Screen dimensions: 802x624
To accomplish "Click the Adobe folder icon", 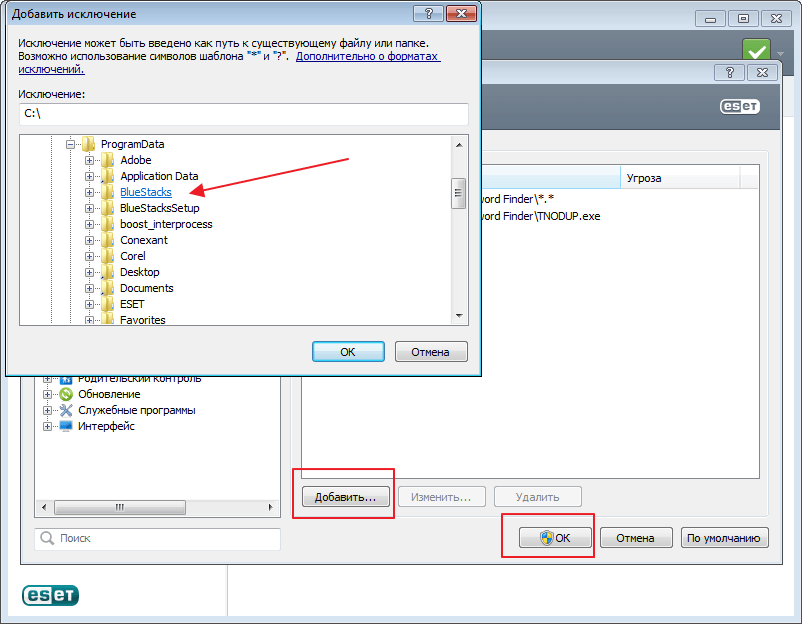I will [x=107, y=160].
